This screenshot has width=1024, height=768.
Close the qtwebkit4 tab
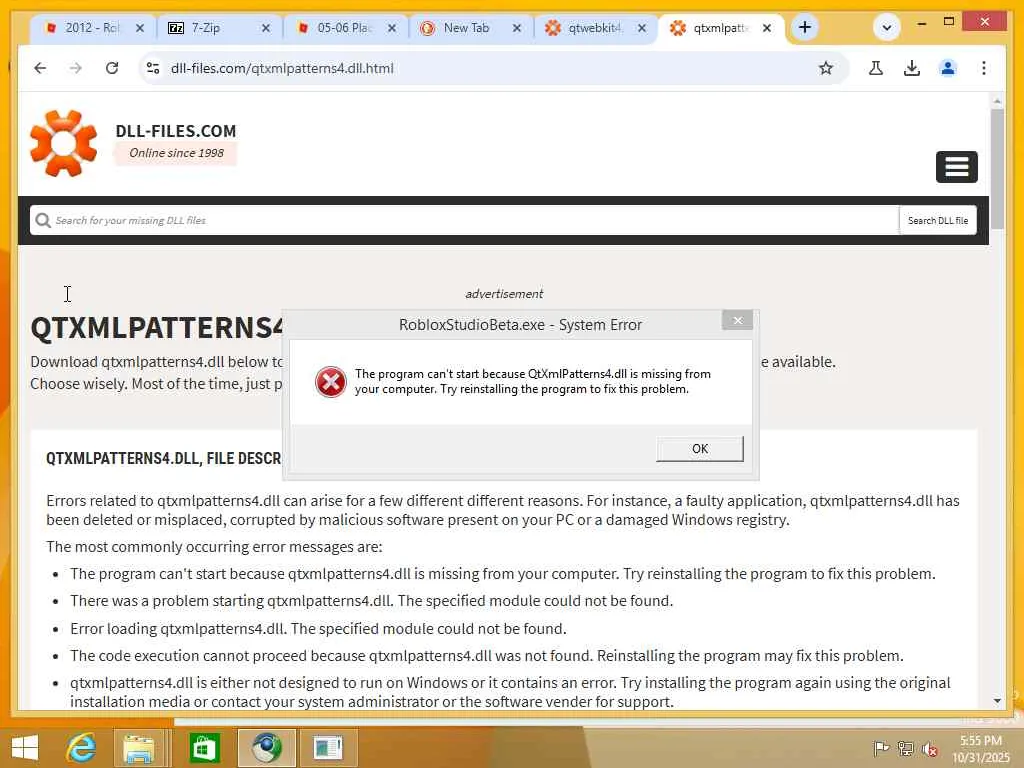(642, 28)
